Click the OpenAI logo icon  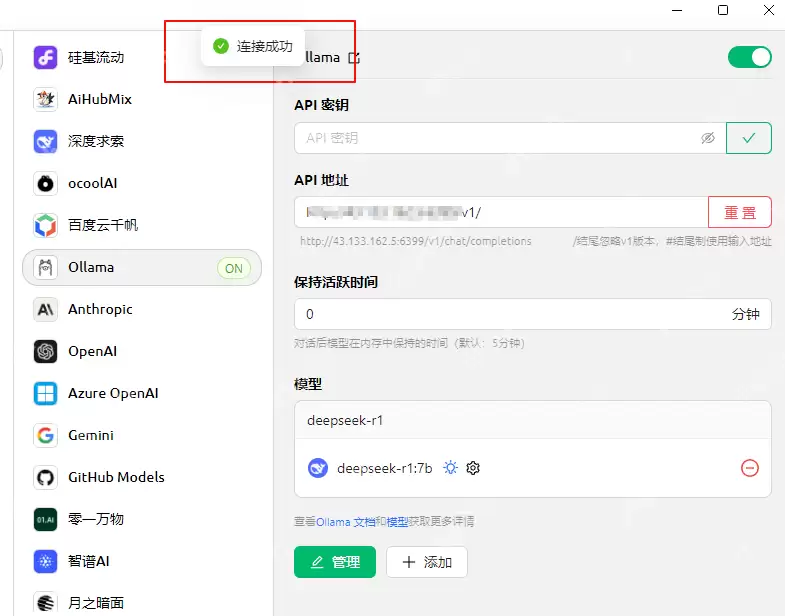[45, 352]
